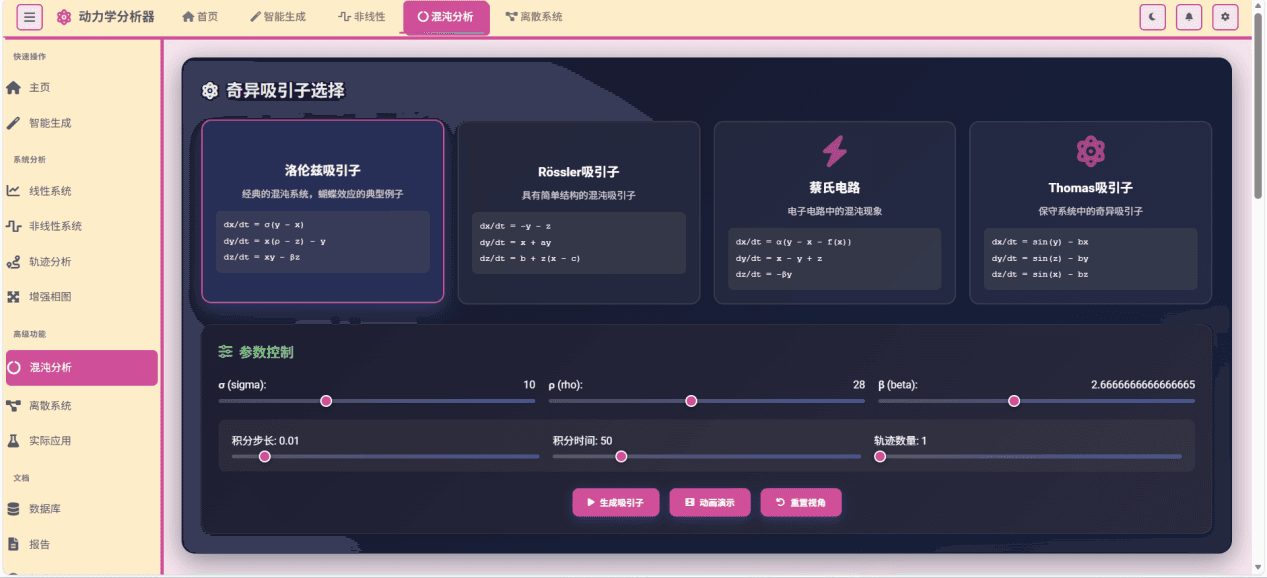
Task: Click the Rössler equation dz/dt = b + z(x − c)
Action: click(530, 258)
